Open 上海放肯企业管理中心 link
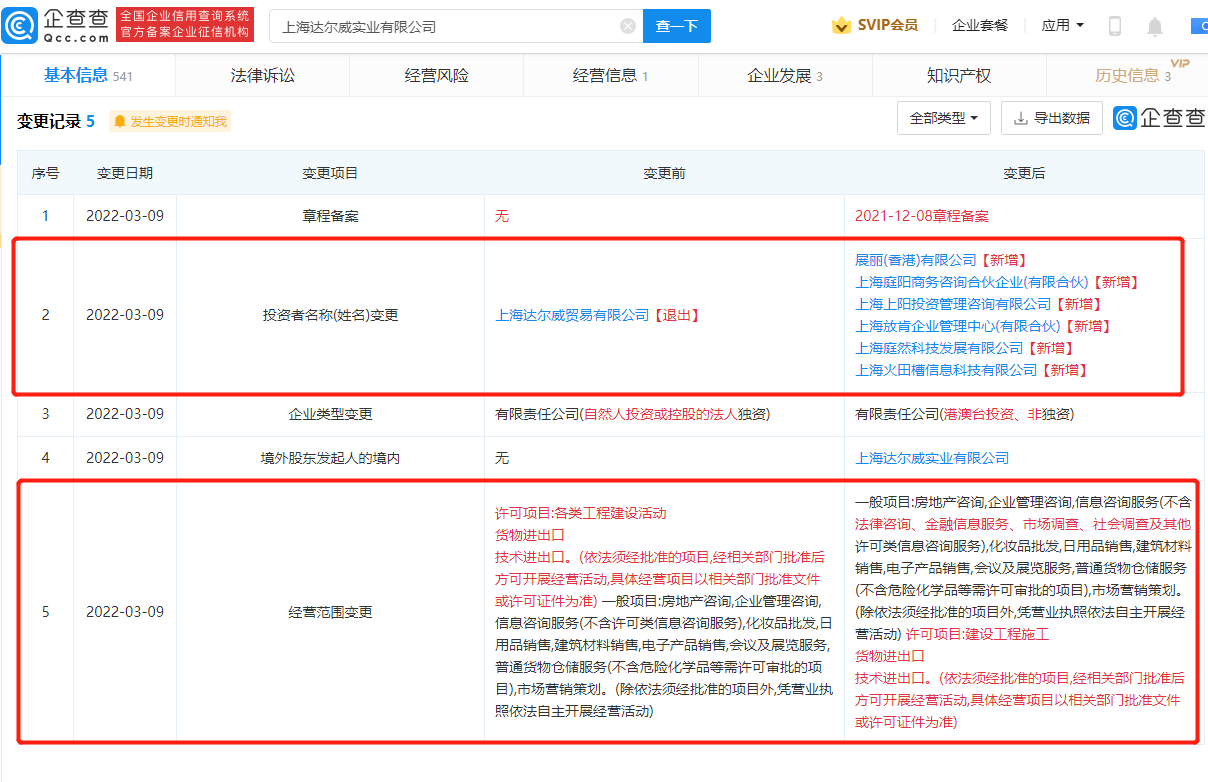 pyautogui.click(x=957, y=326)
